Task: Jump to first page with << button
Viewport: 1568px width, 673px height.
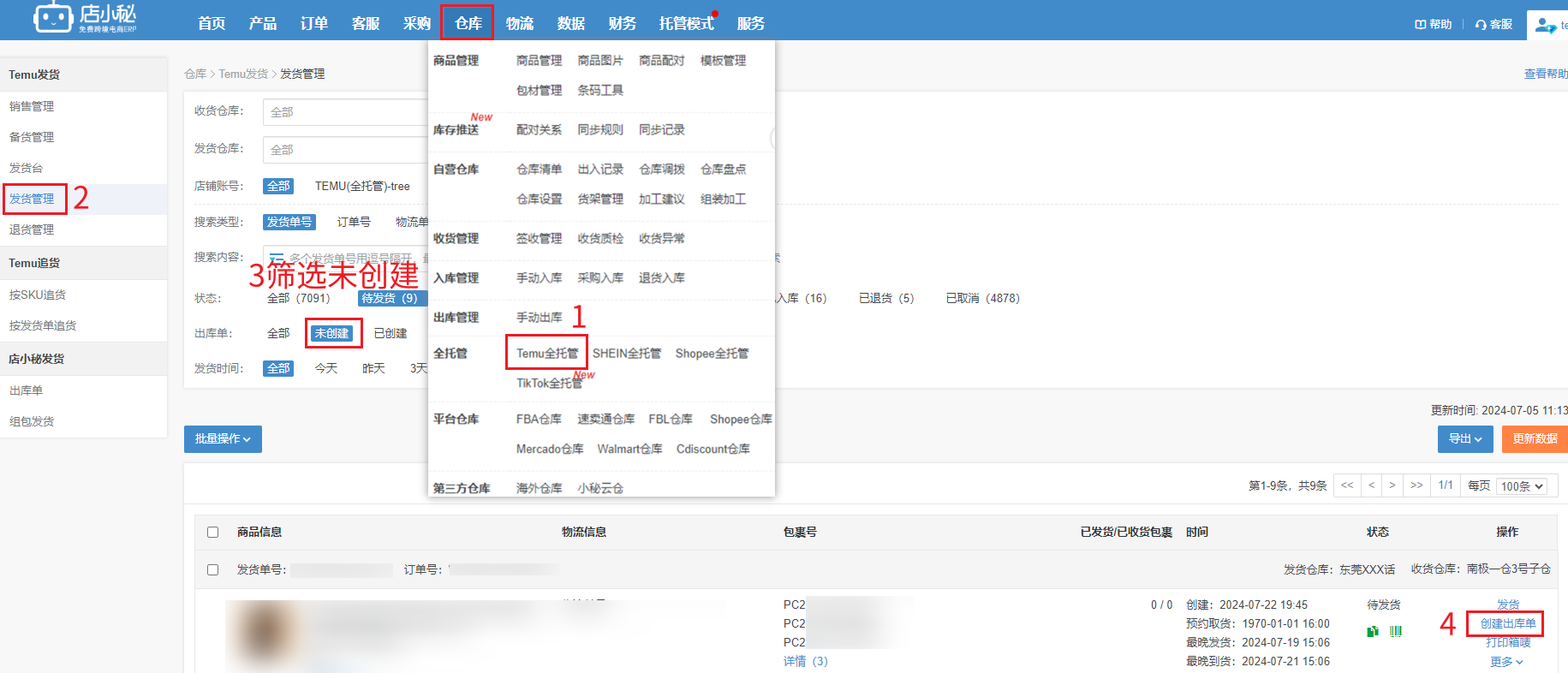Action: 1347,485
